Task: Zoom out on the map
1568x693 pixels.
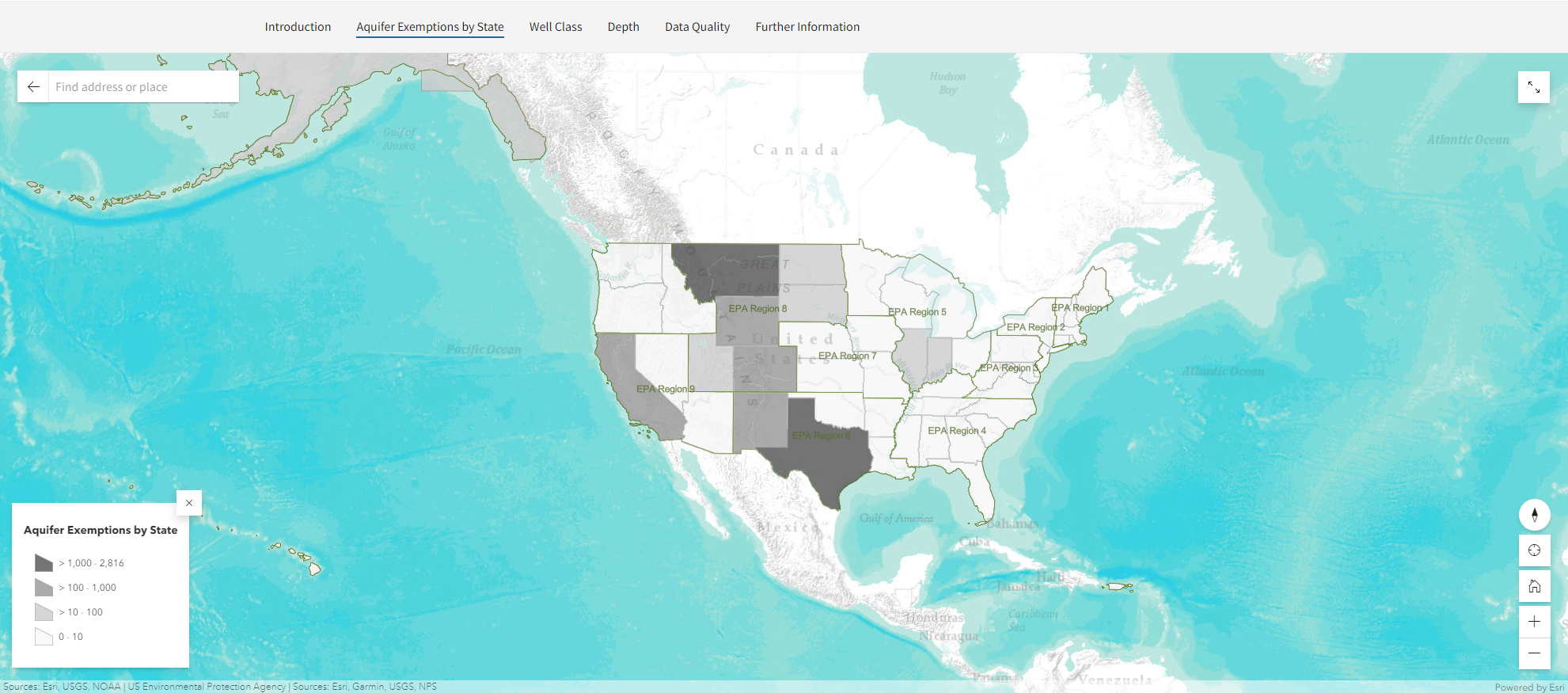Action: pos(1534,653)
